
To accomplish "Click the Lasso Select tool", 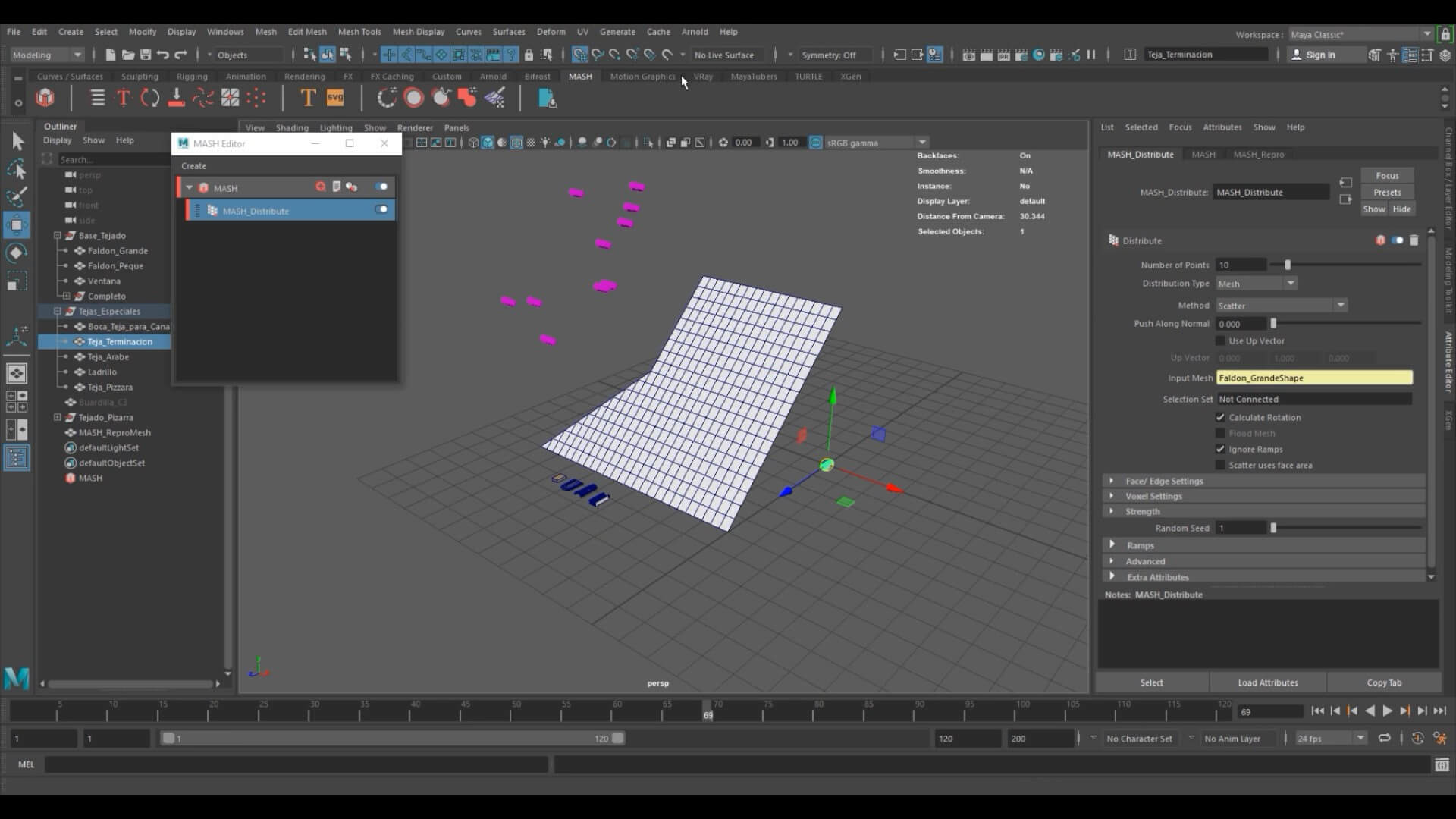I will 17,169.
